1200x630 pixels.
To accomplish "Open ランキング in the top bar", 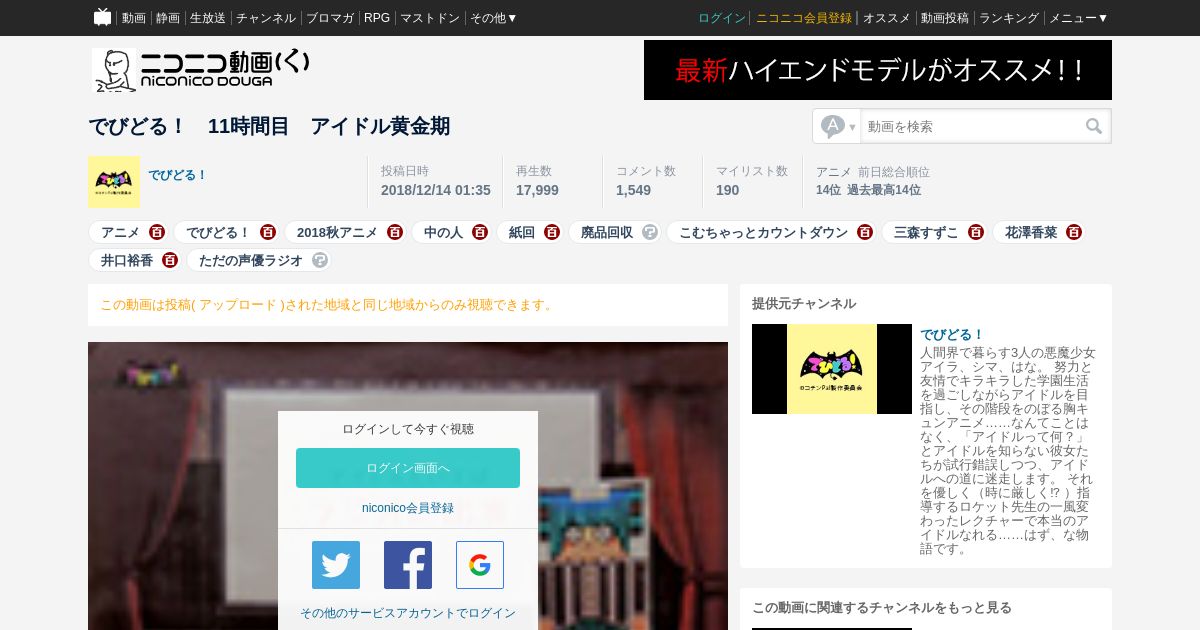I will 1009,18.
